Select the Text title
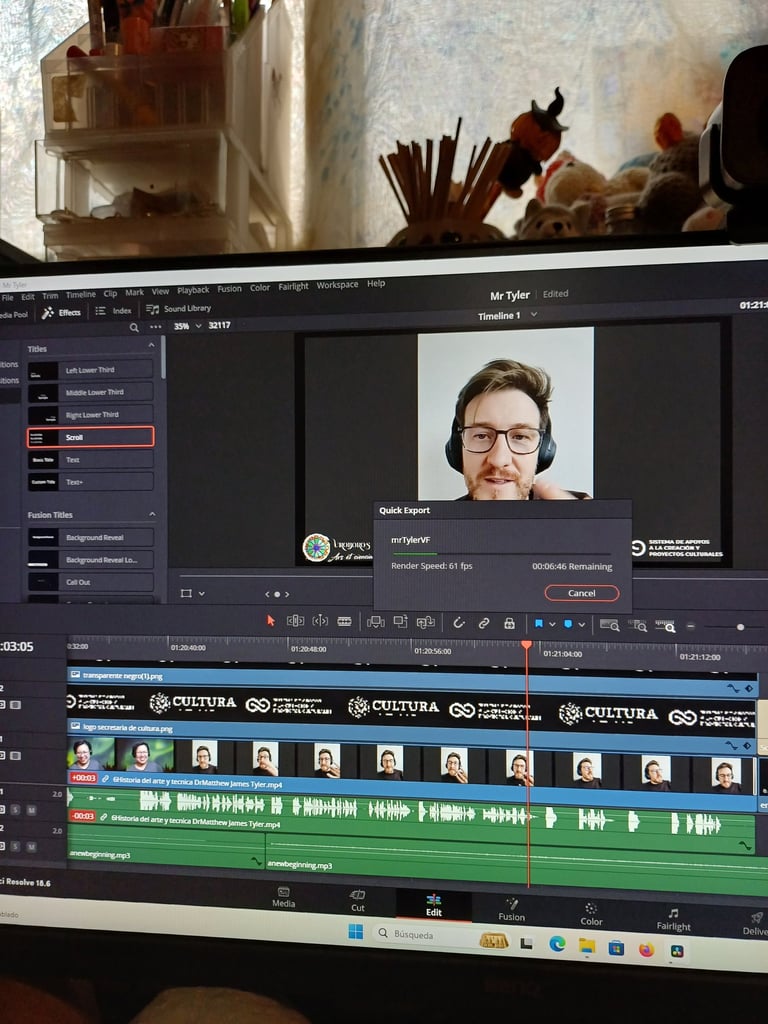This screenshot has width=768, height=1024. click(90, 460)
